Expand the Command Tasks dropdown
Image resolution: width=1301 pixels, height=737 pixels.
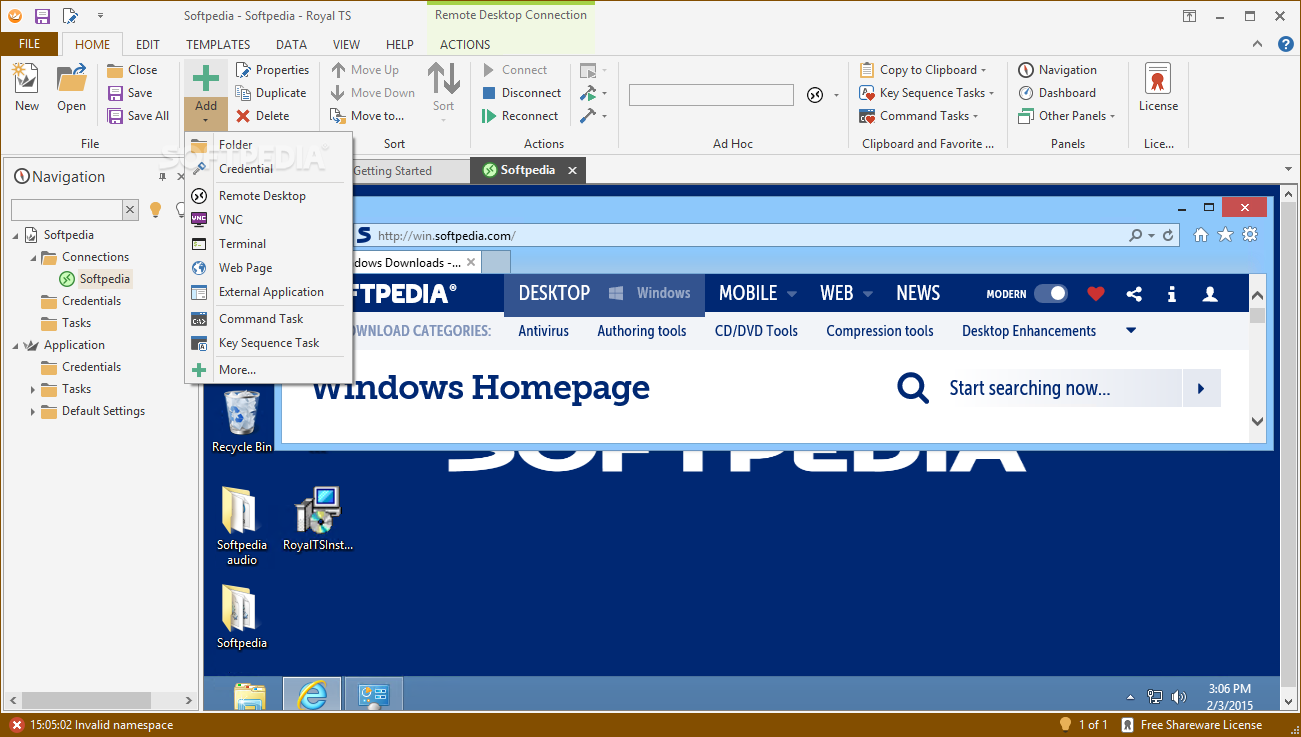click(x=975, y=116)
